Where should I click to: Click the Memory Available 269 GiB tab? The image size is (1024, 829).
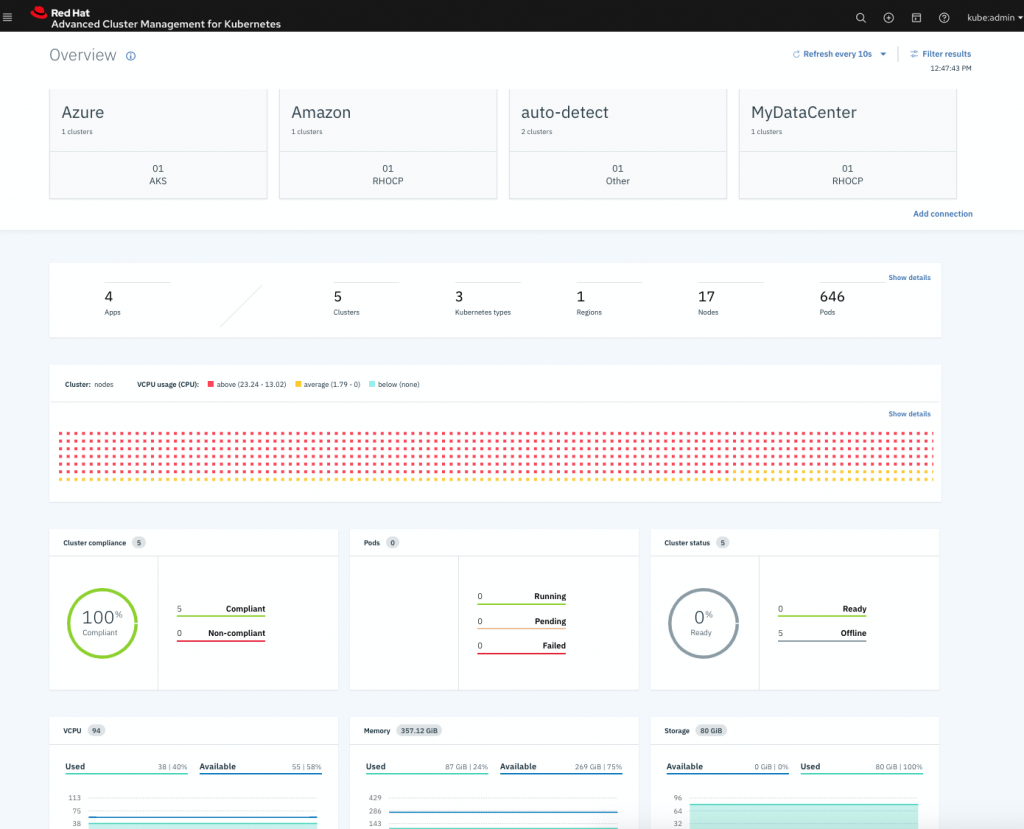(561, 767)
